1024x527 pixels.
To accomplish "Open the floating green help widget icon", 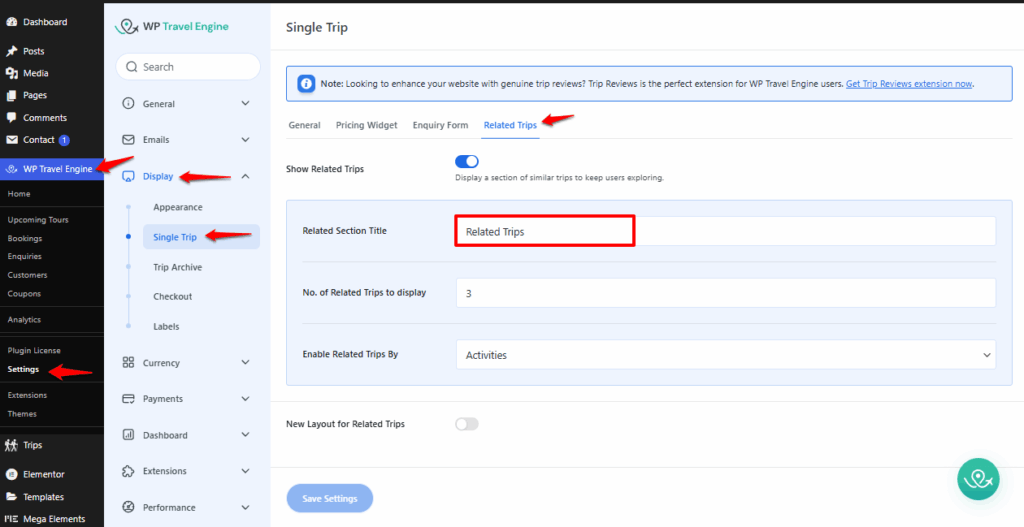I will 979,479.
